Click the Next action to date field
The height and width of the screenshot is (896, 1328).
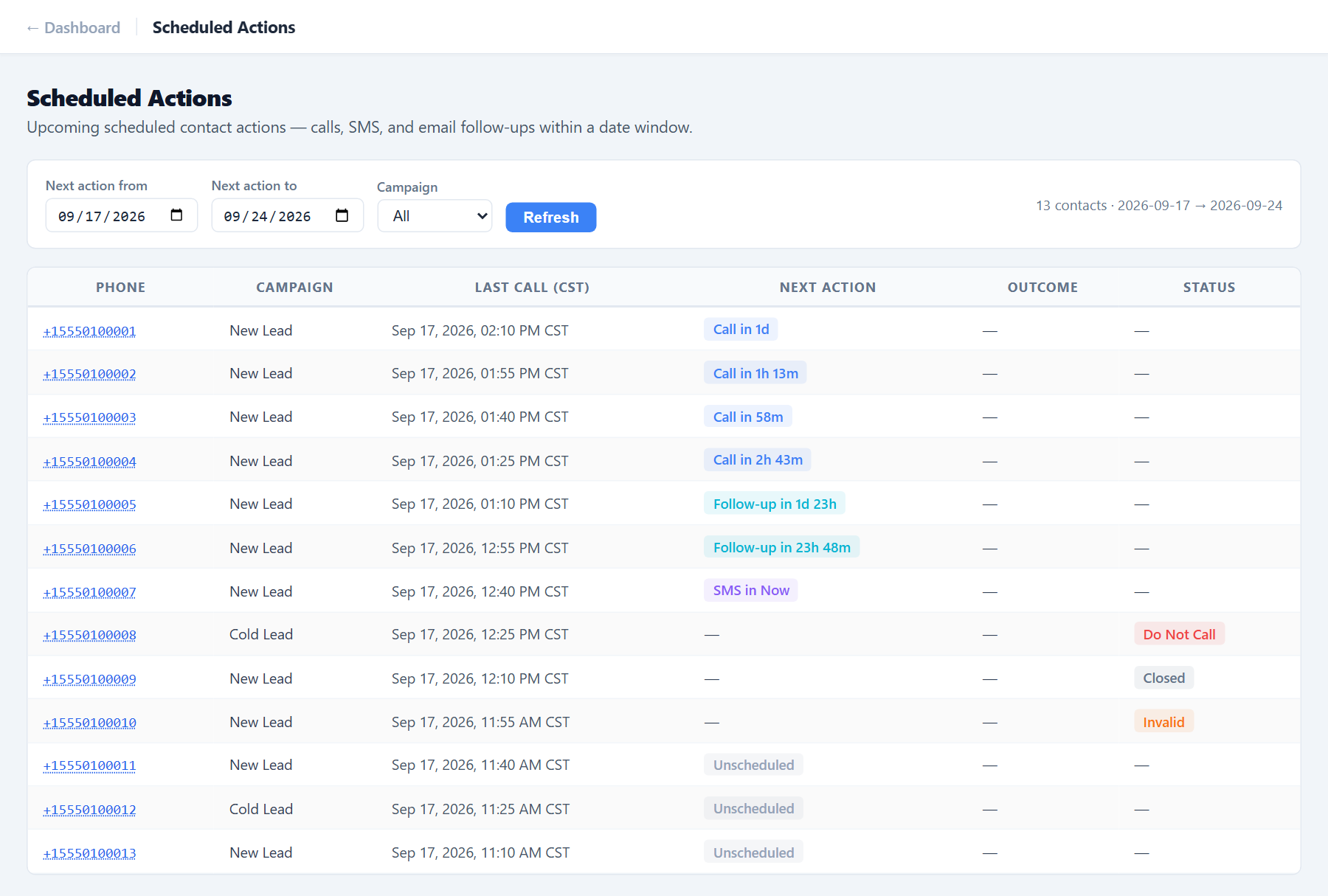click(288, 215)
